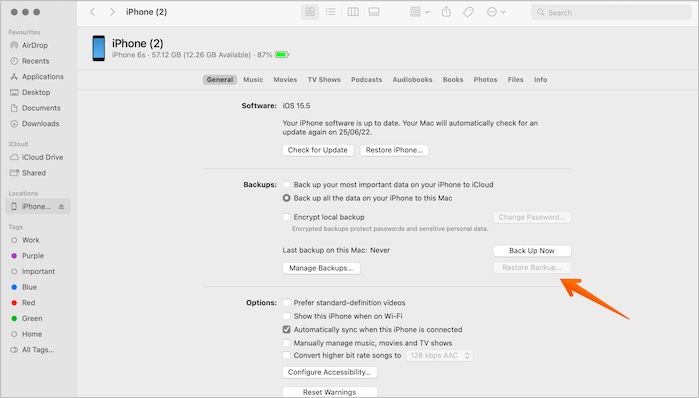Click the Share toolbar icon

tap(446, 12)
